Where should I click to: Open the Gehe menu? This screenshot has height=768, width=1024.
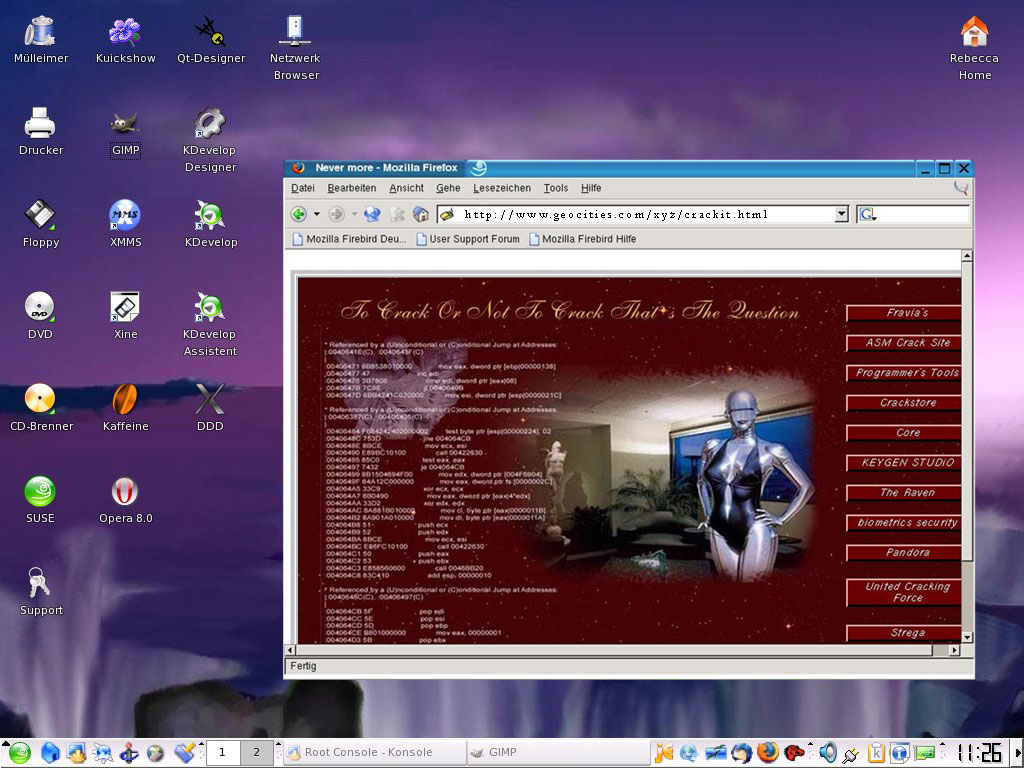tap(448, 188)
